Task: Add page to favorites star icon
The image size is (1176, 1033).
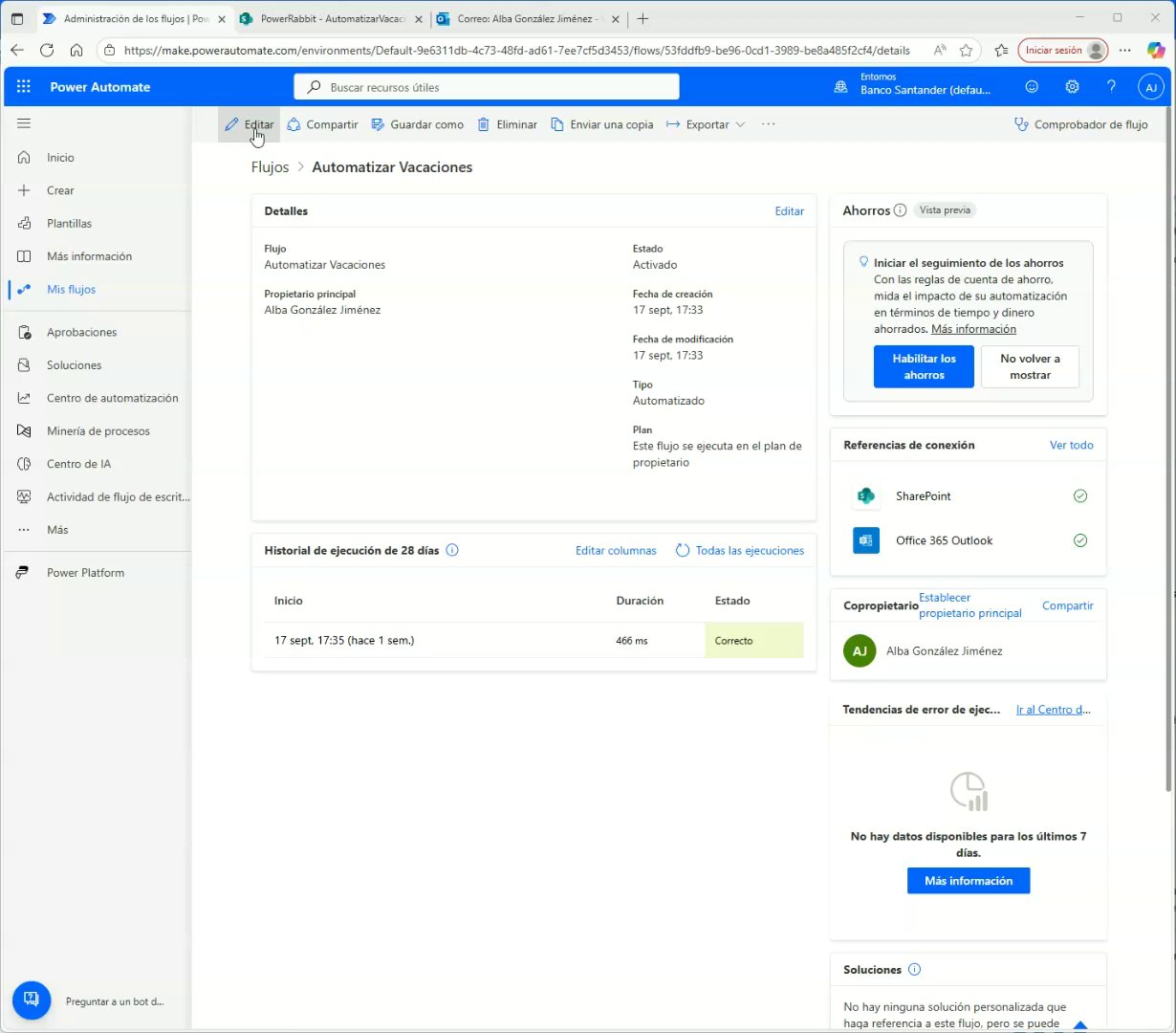Action: (966, 51)
